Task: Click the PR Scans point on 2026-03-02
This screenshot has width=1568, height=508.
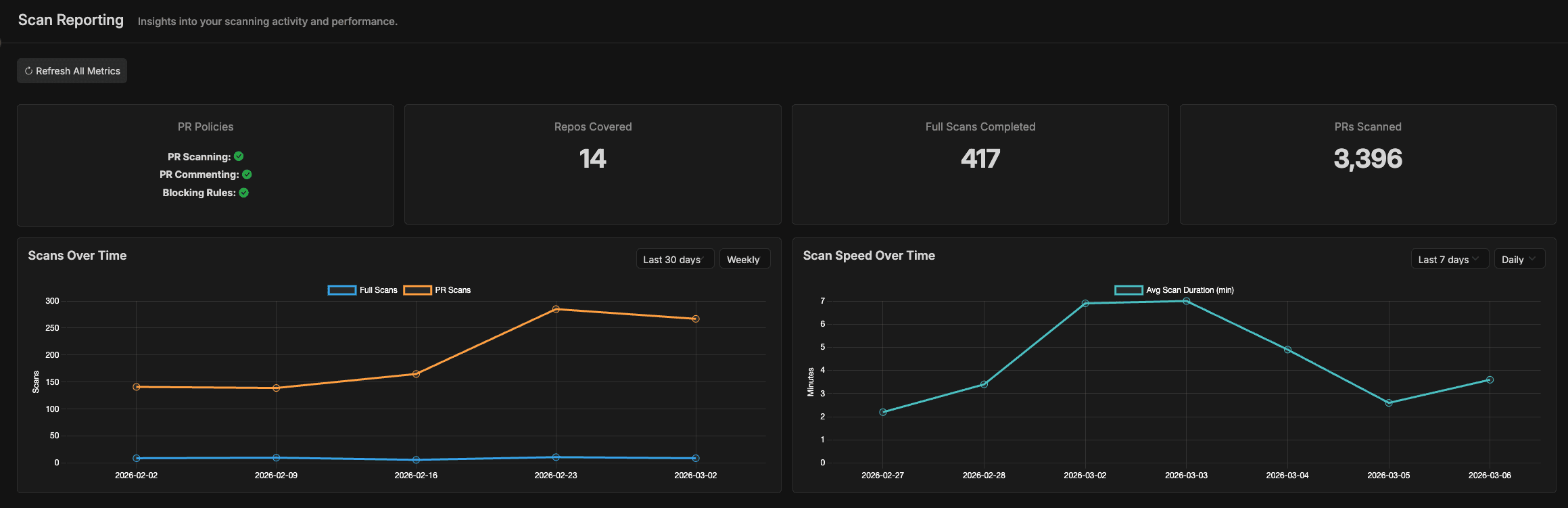Action: (x=696, y=319)
